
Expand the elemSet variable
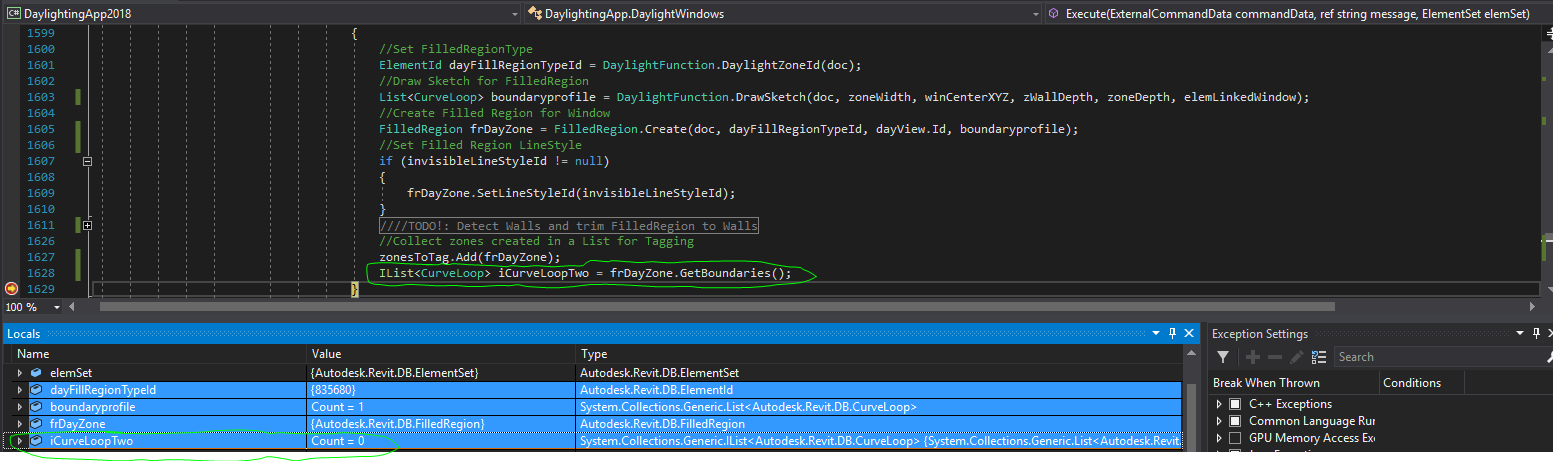click(x=19, y=373)
